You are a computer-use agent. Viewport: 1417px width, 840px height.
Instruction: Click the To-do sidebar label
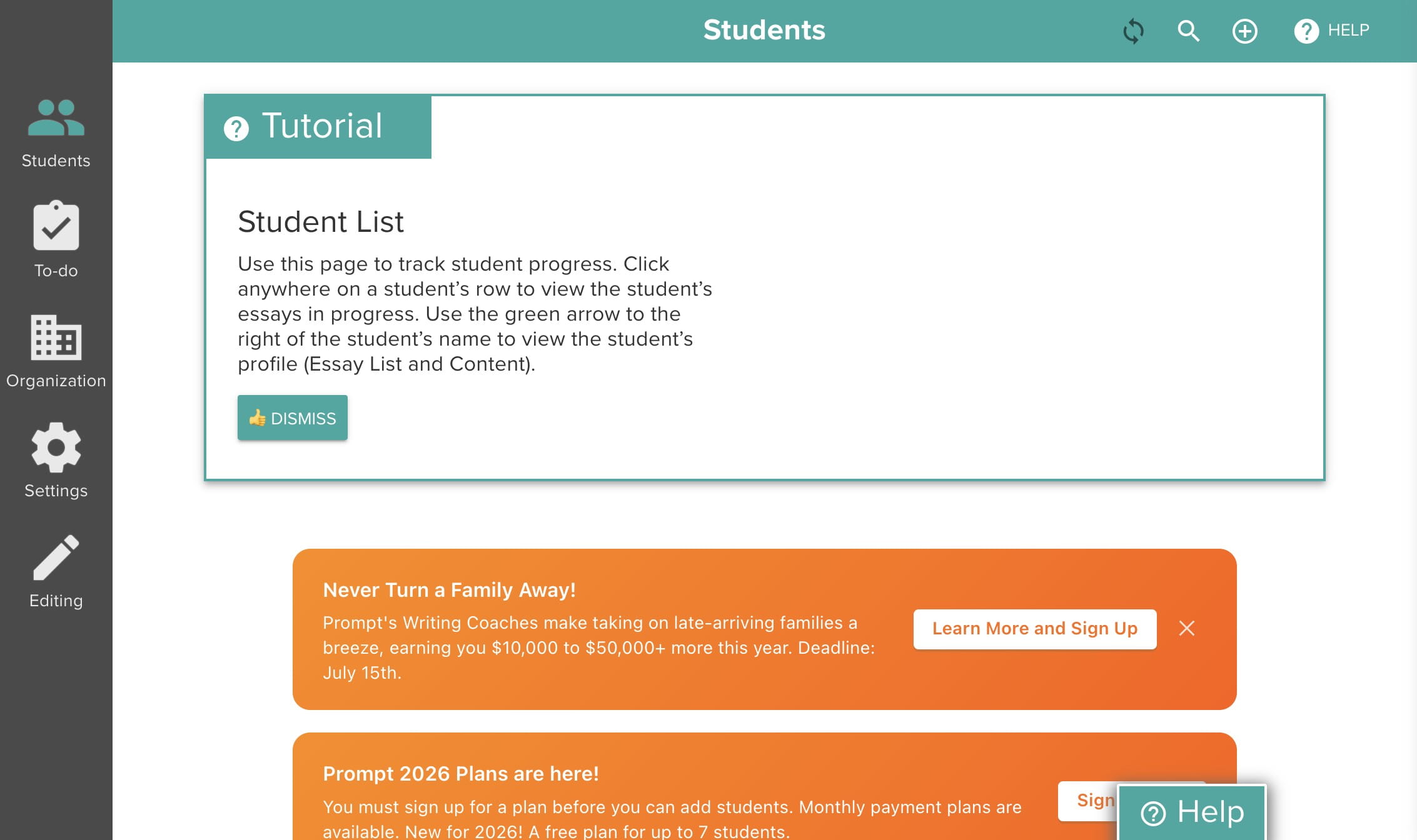tap(56, 271)
